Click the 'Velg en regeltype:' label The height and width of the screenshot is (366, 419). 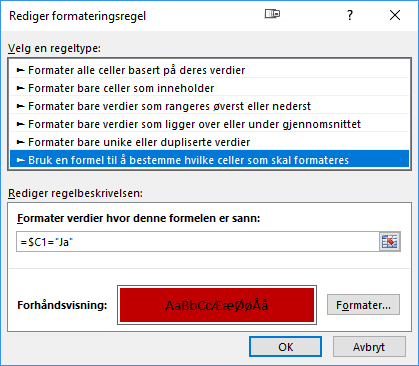[x=54, y=48]
